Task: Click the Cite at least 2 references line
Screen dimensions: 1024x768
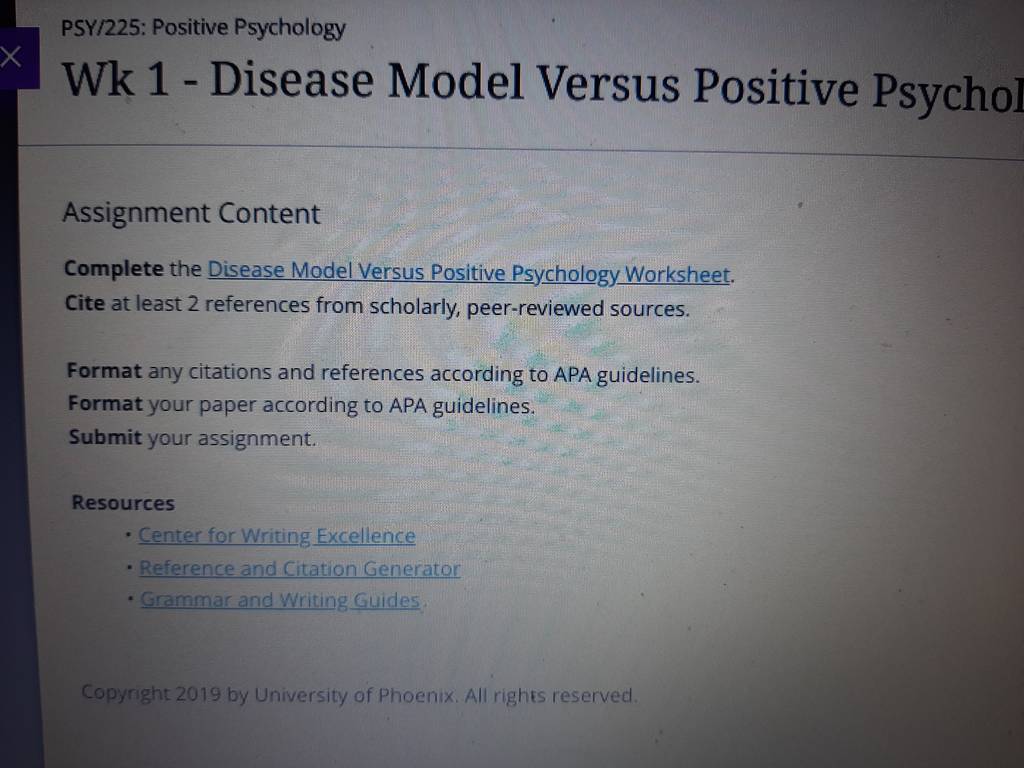Action: click(377, 306)
